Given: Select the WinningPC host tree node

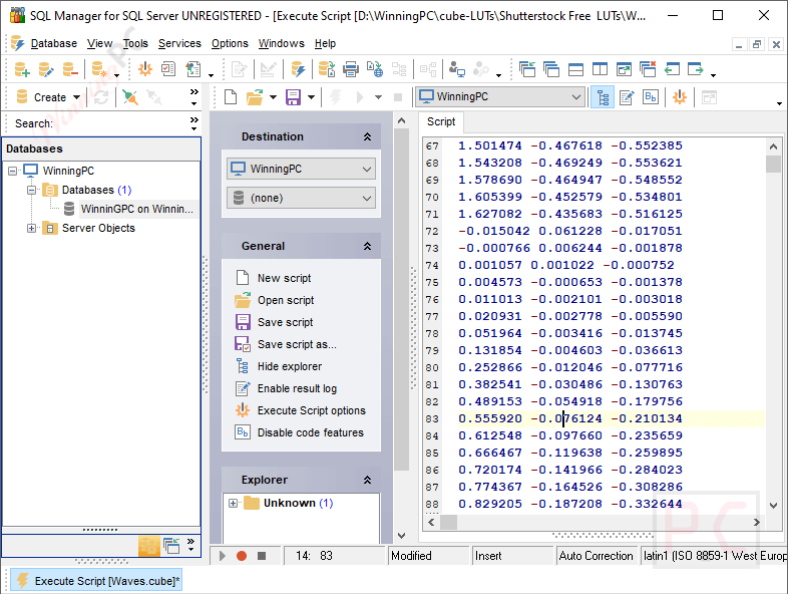Looking at the screenshot, I should (x=68, y=171).
